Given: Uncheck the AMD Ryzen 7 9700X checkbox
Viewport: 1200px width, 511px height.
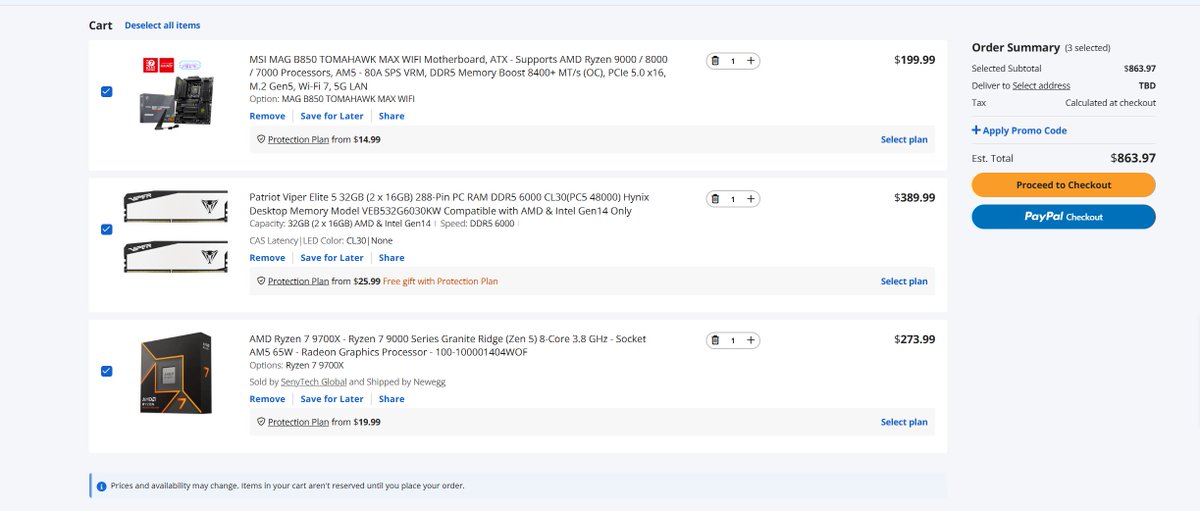Looking at the screenshot, I should (107, 371).
